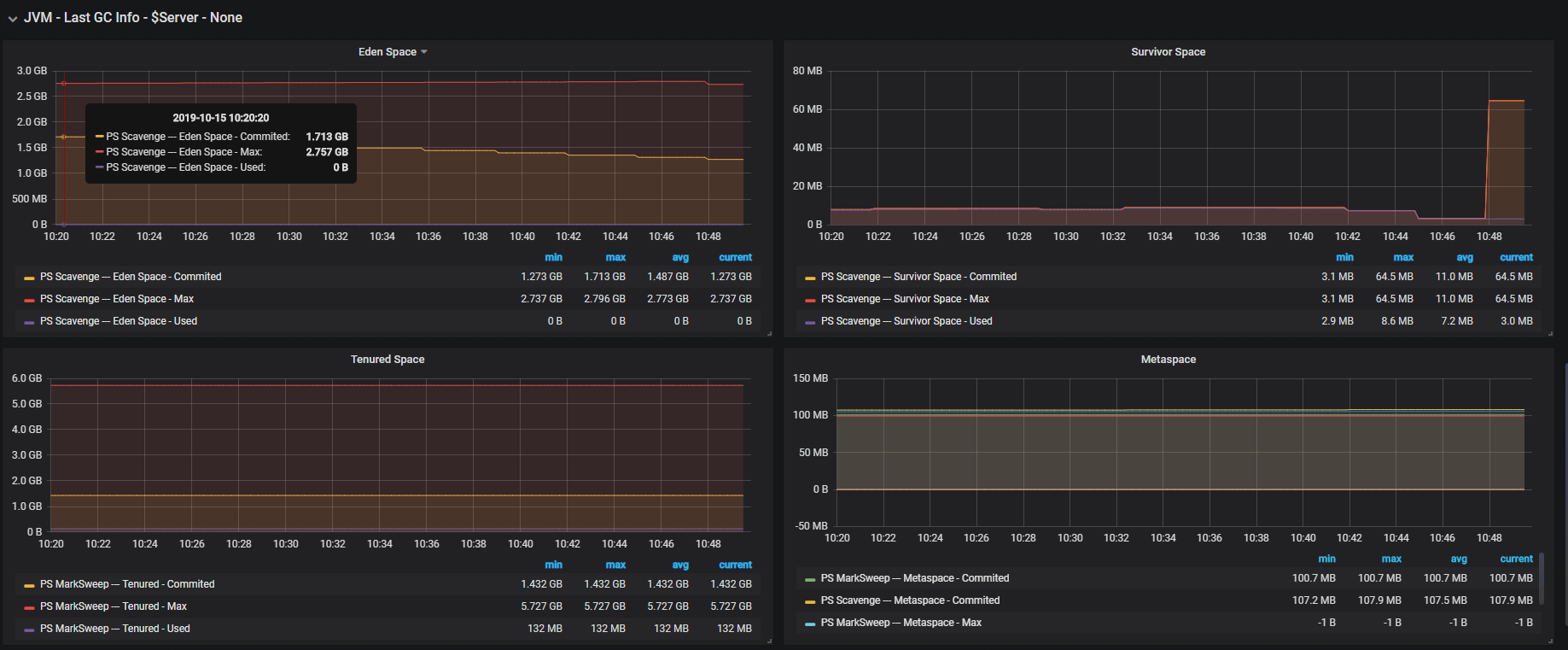Sort Eden Space legend by max column
Image resolution: width=1568 pixels, height=650 pixels.
(x=615, y=257)
